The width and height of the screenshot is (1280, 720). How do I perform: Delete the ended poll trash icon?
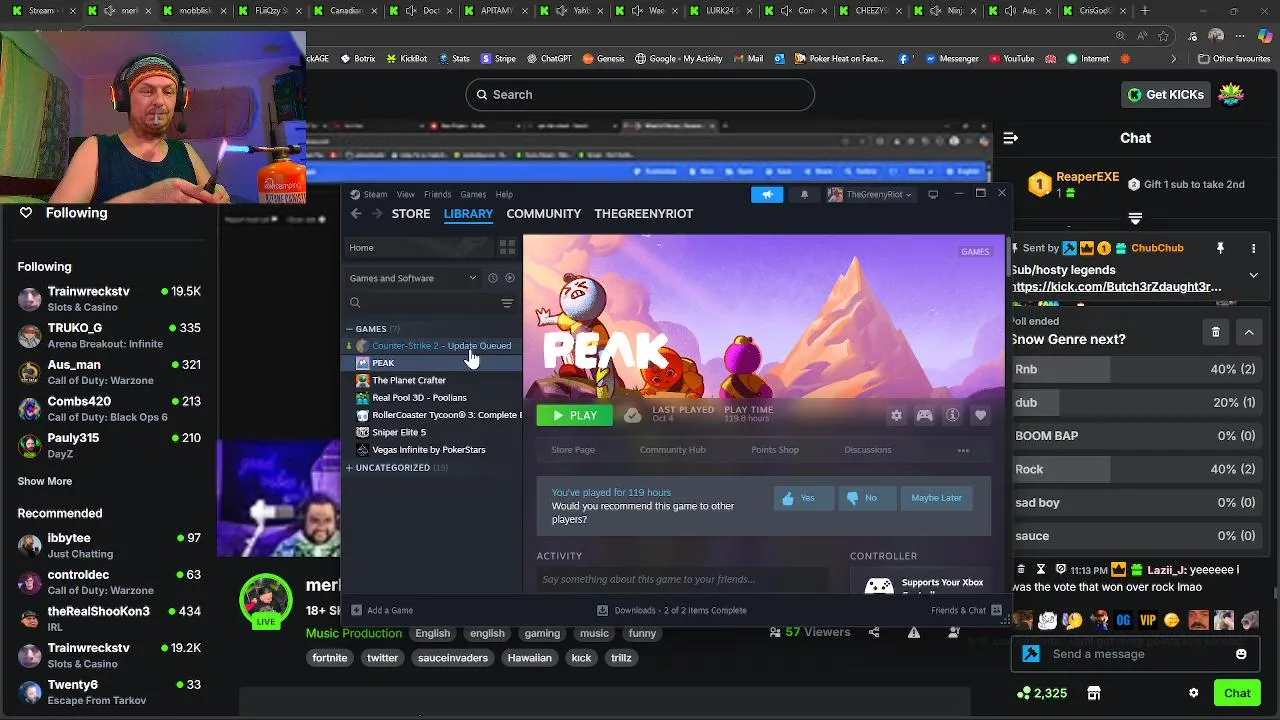pyautogui.click(x=1216, y=332)
